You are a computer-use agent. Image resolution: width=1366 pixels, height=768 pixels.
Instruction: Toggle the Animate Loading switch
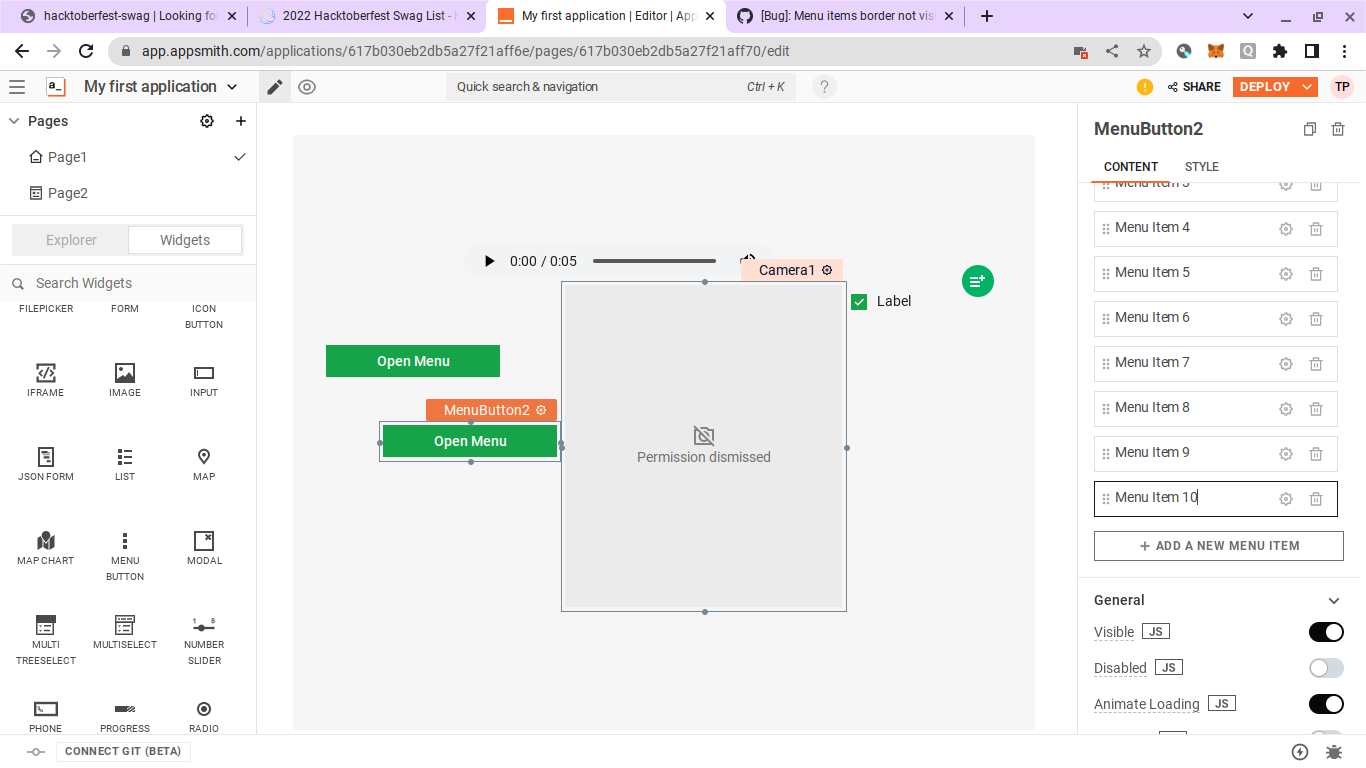pyautogui.click(x=1326, y=704)
